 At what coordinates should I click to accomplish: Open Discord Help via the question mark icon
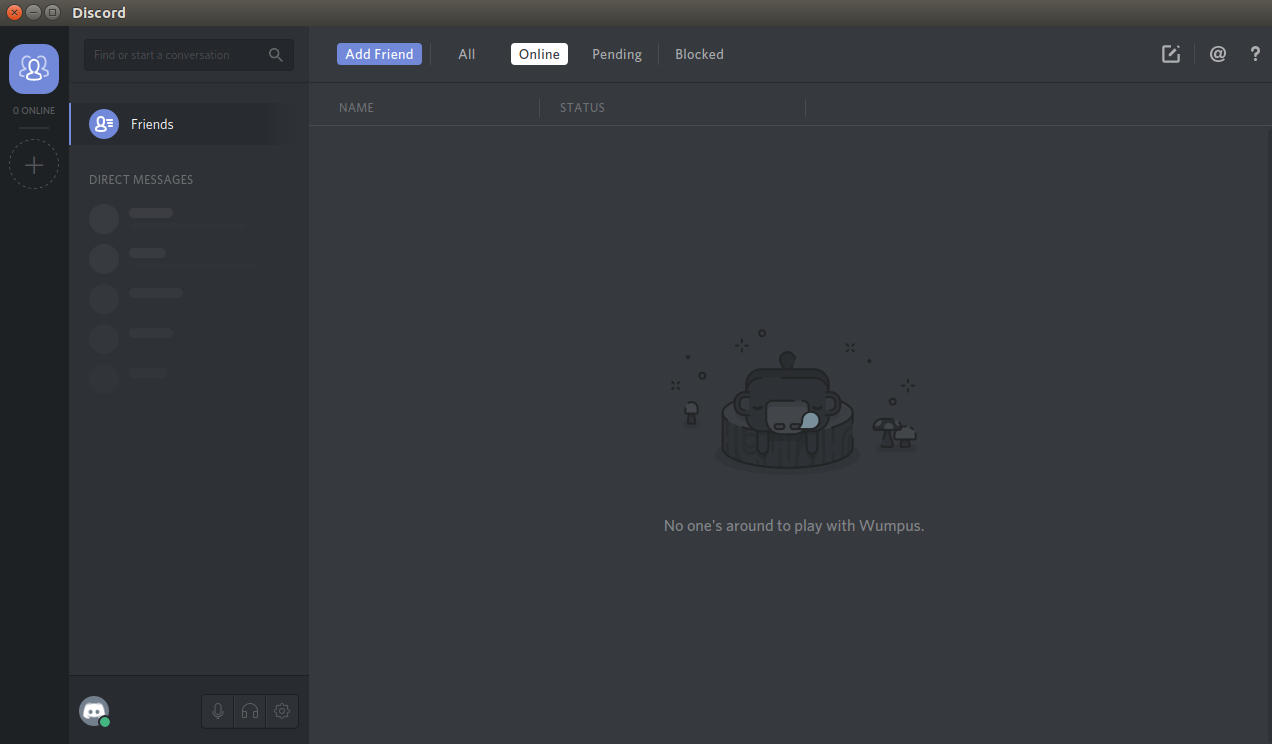pos(1255,54)
